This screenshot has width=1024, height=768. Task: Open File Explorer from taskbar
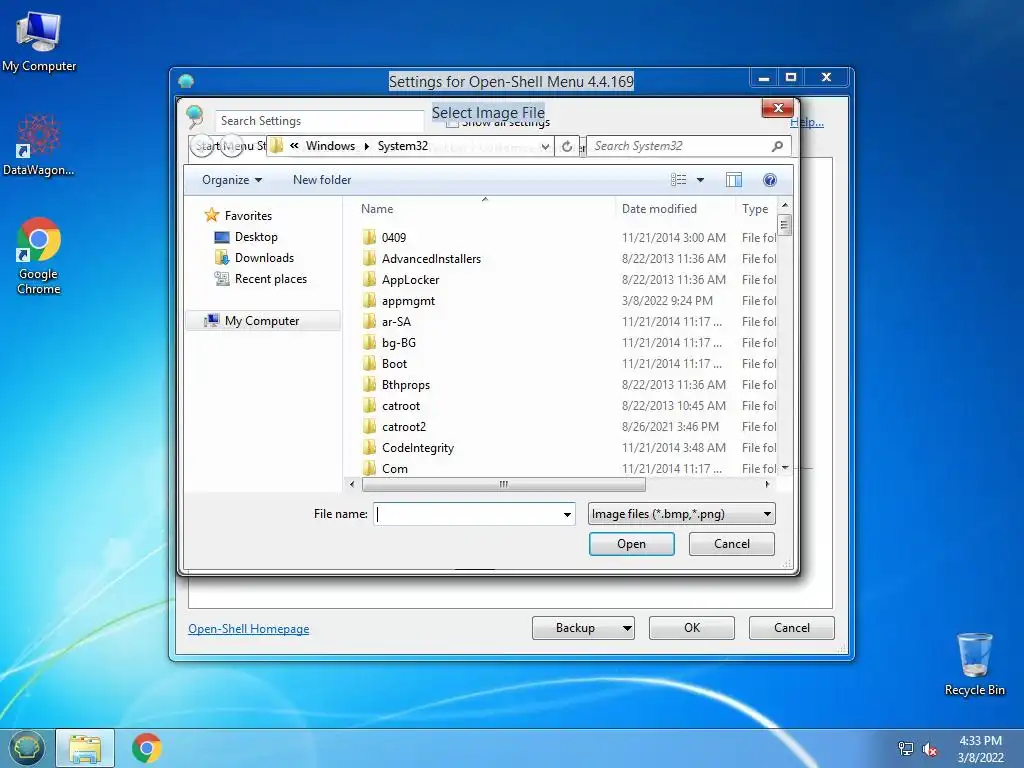coord(85,748)
